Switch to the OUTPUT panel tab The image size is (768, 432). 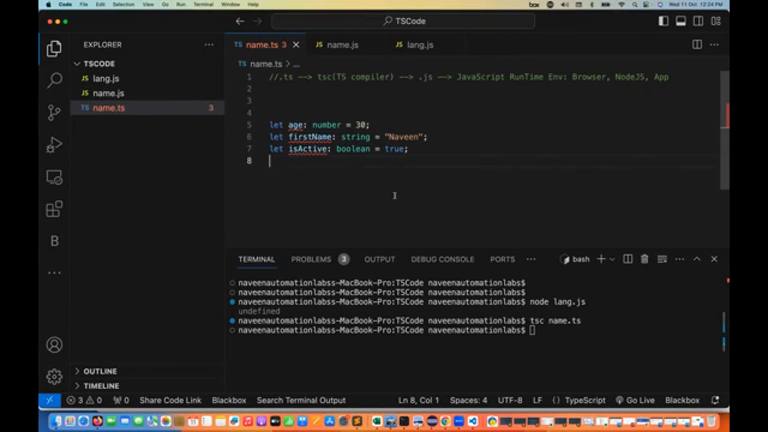(380, 259)
